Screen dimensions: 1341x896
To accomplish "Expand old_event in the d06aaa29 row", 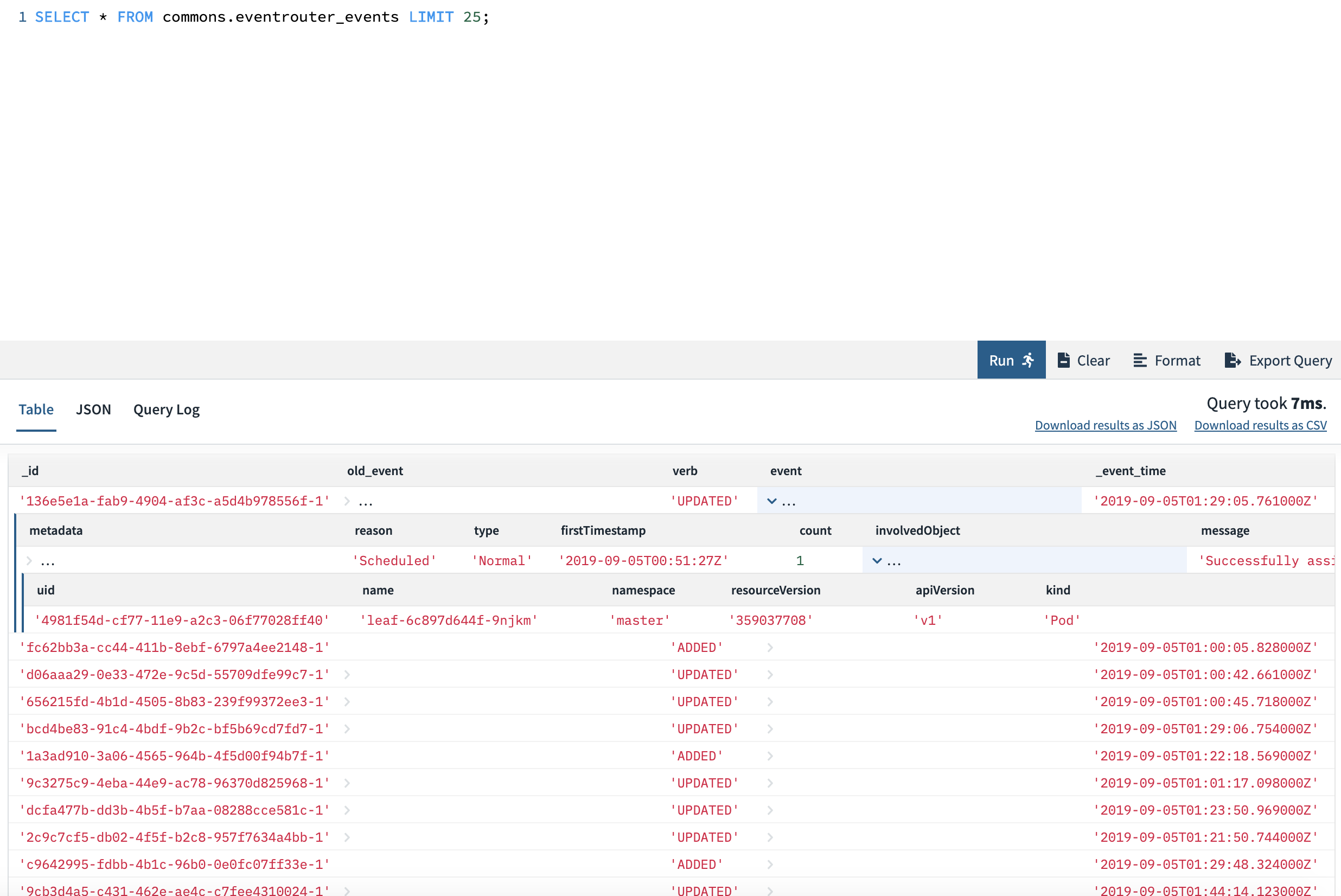I will [x=347, y=675].
